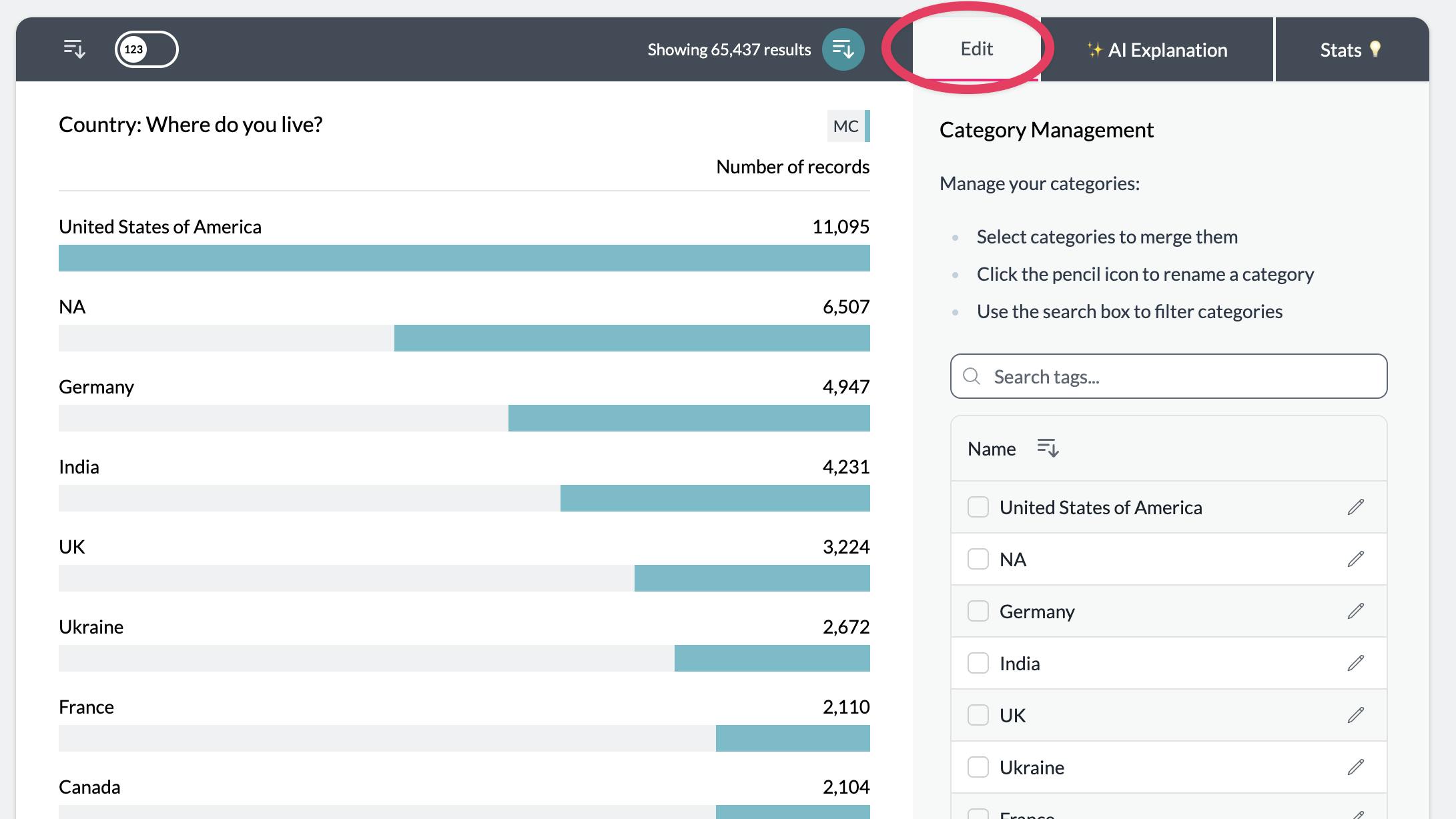Edit the Germany category name pencil
Image resolution: width=1456 pixels, height=819 pixels.
click(1355, 611)
